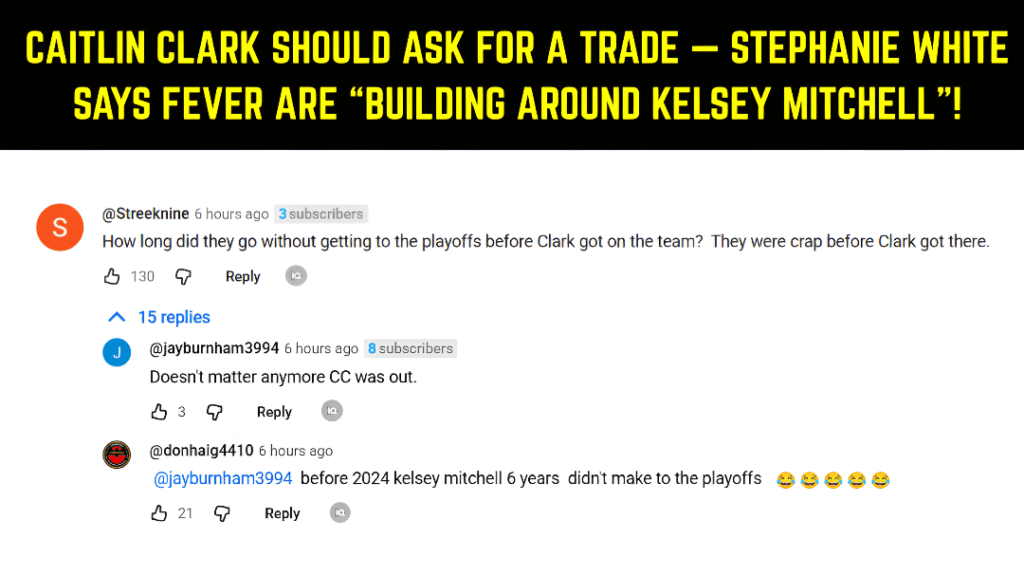
Task: Click Streeknine's orange S avatar
Action: [x=59, y=227]
